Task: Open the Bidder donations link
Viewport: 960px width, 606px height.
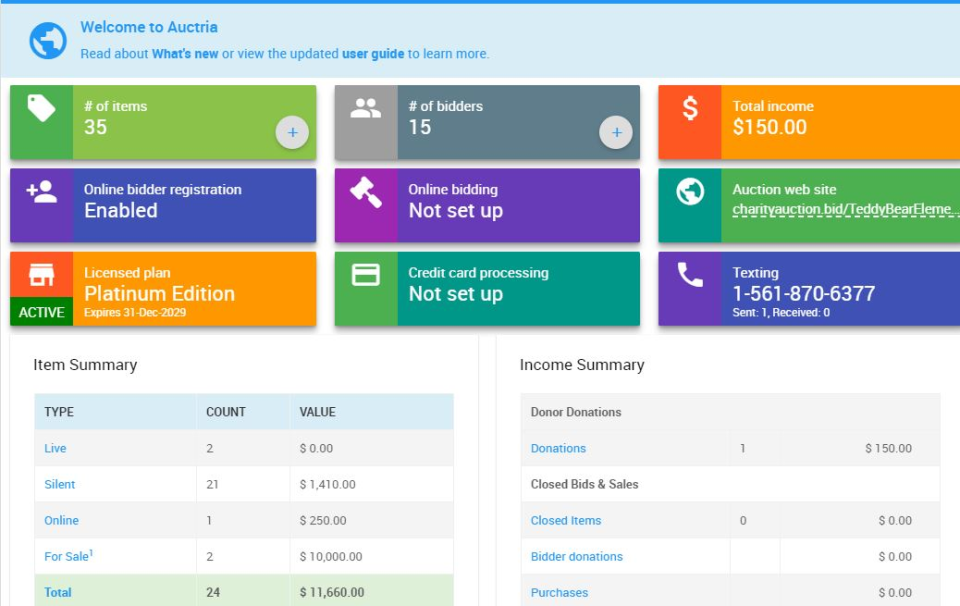Action: pyautogui.click(x=578, y=556)
